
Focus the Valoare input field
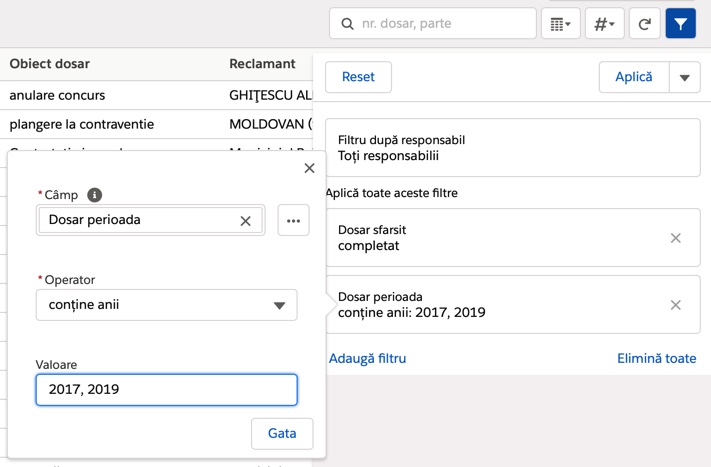[x=166, y=389]
